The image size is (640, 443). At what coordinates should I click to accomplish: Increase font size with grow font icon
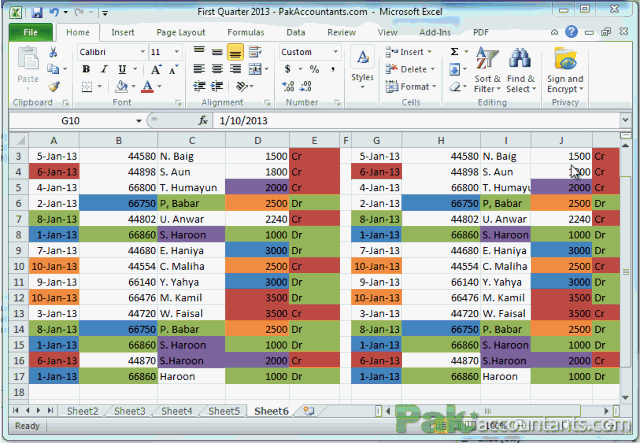point(156,69)
